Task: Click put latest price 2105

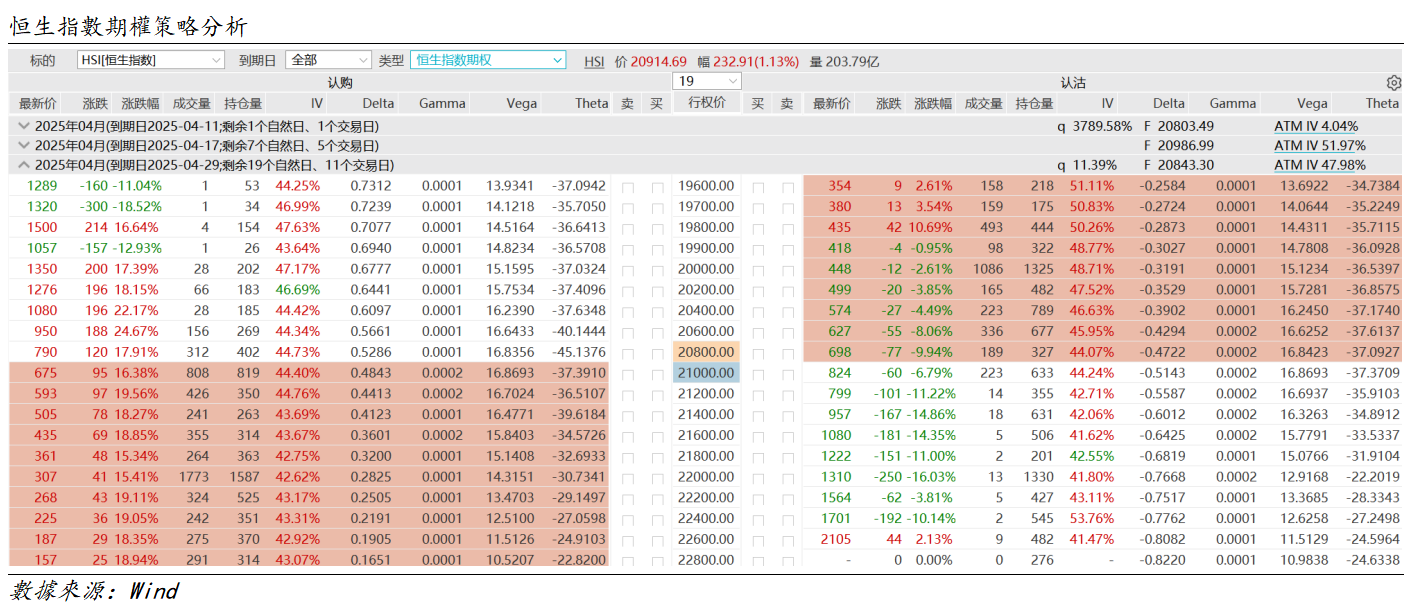Action: [836, 539]
